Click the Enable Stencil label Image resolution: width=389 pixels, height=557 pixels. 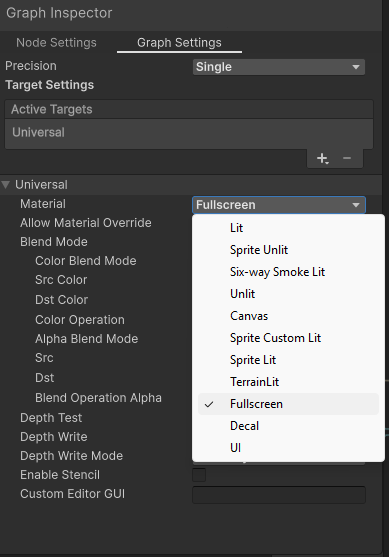coord(60,475)
